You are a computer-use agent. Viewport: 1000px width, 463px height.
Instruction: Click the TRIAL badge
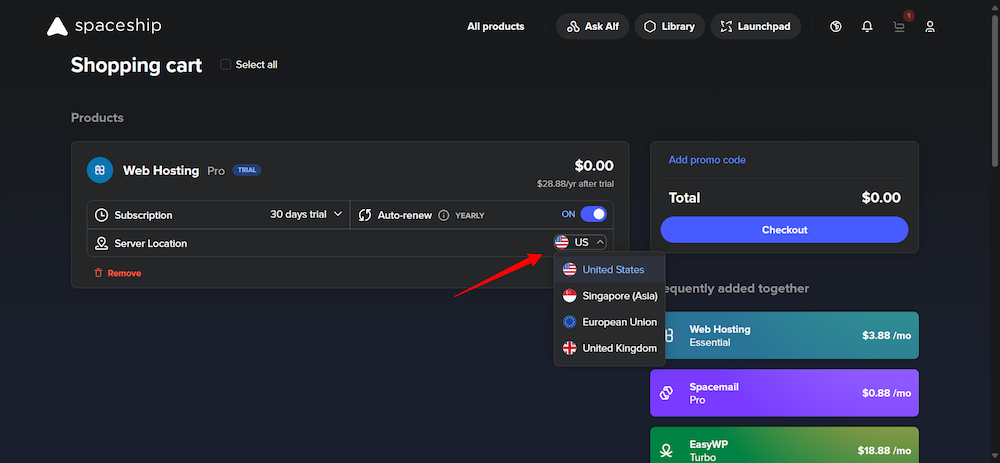246,170
